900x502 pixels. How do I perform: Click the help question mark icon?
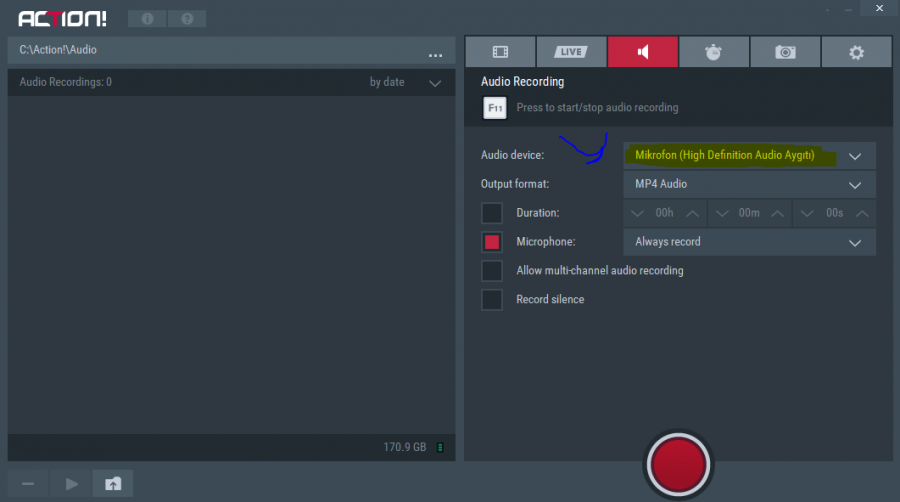pyautogui.click(x=187, y=19)
